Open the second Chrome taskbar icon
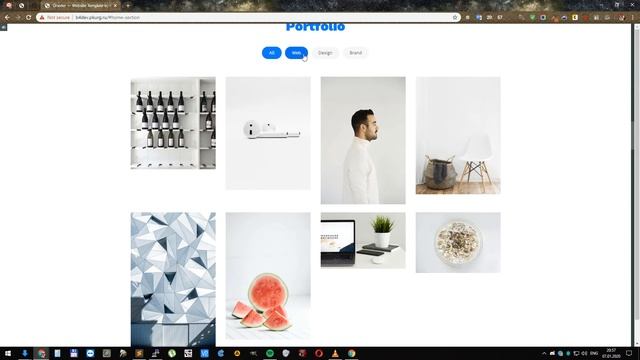Viewport: 640px width, 360px height. [351, 353]
